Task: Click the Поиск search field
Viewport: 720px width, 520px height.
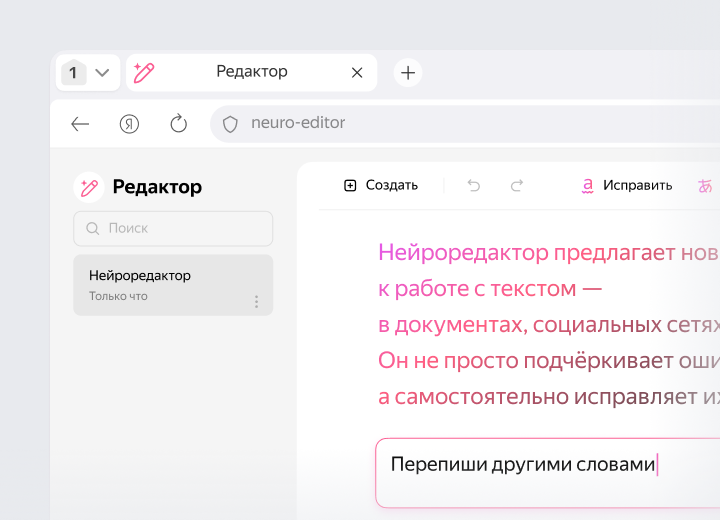Action: pos(173,228)
